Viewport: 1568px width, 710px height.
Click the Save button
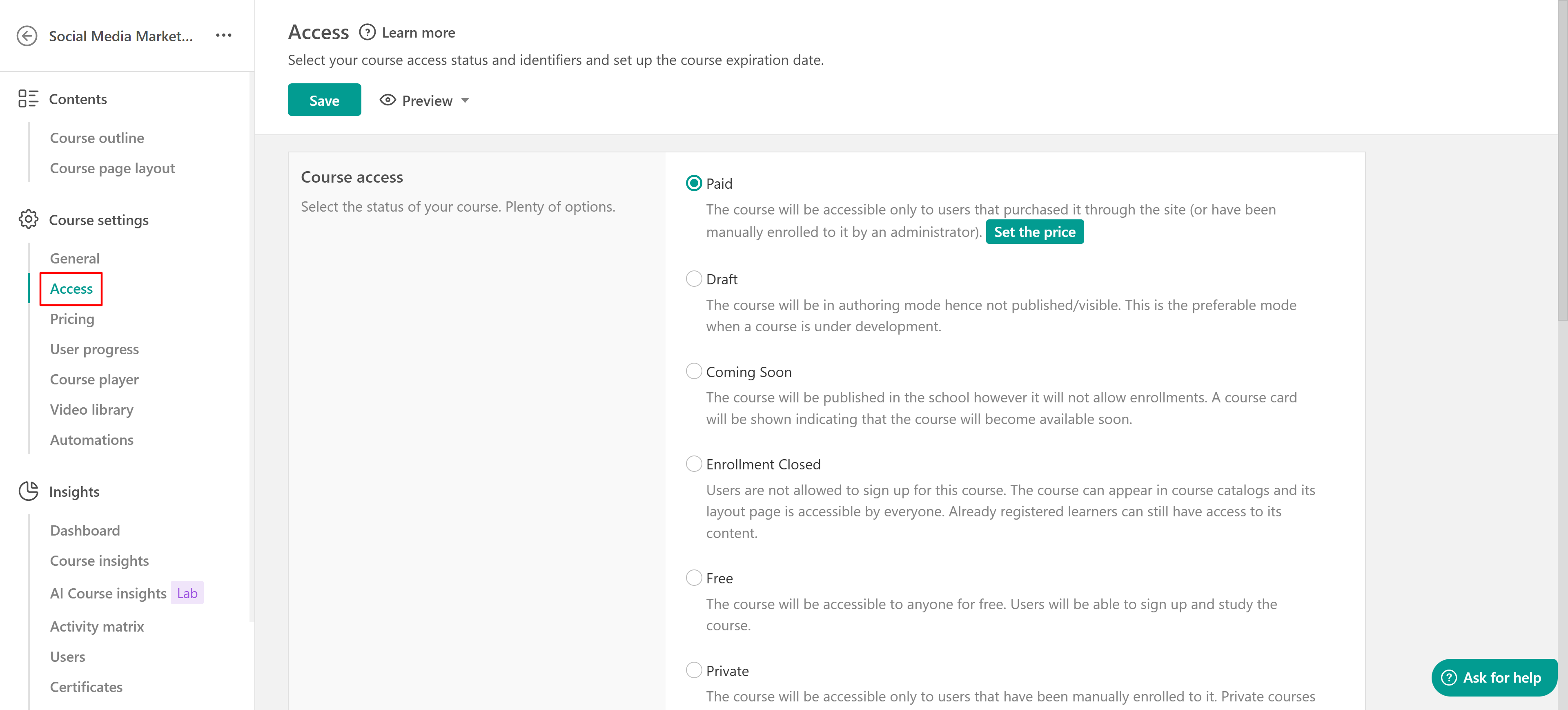tap(324, 100)
